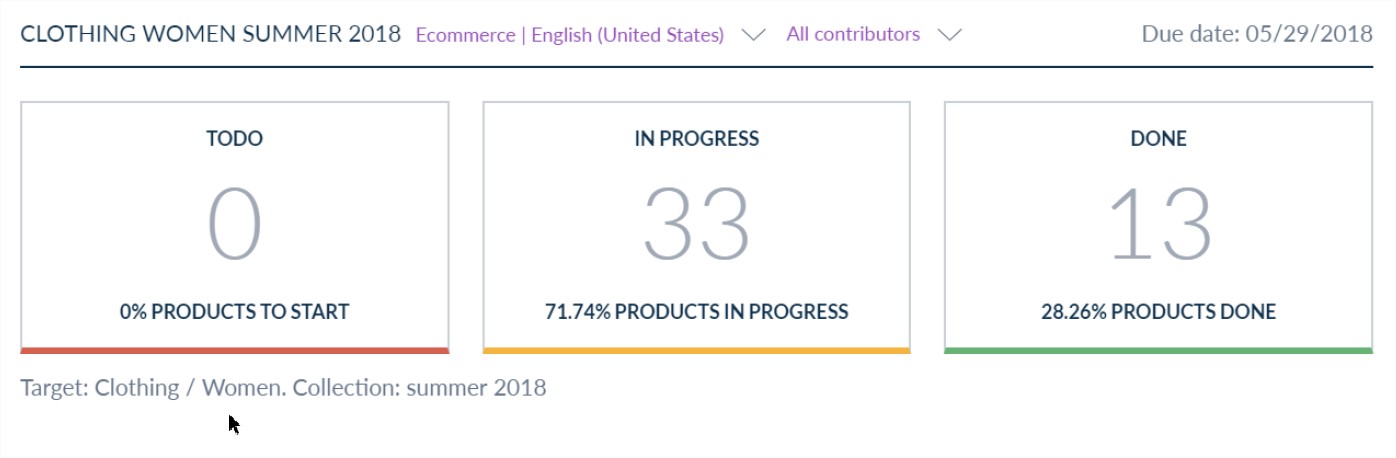Viewport: 1396px width, 458px height.
Task: Click the Due date 05/29/2018 label
Action: pyautogui.click(x=1258, y=35)
